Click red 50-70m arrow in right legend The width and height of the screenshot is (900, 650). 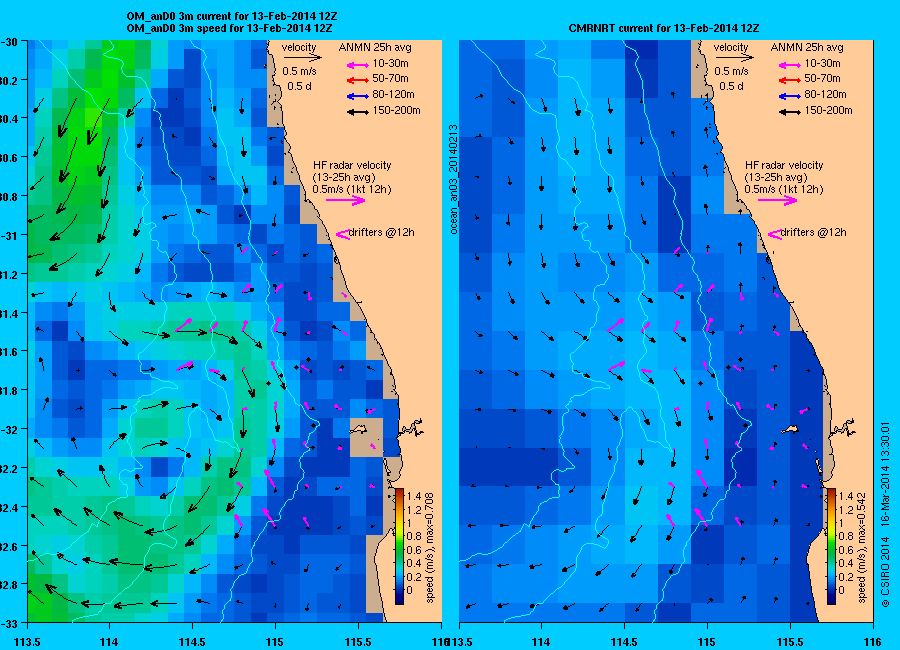tap(789, 80)
